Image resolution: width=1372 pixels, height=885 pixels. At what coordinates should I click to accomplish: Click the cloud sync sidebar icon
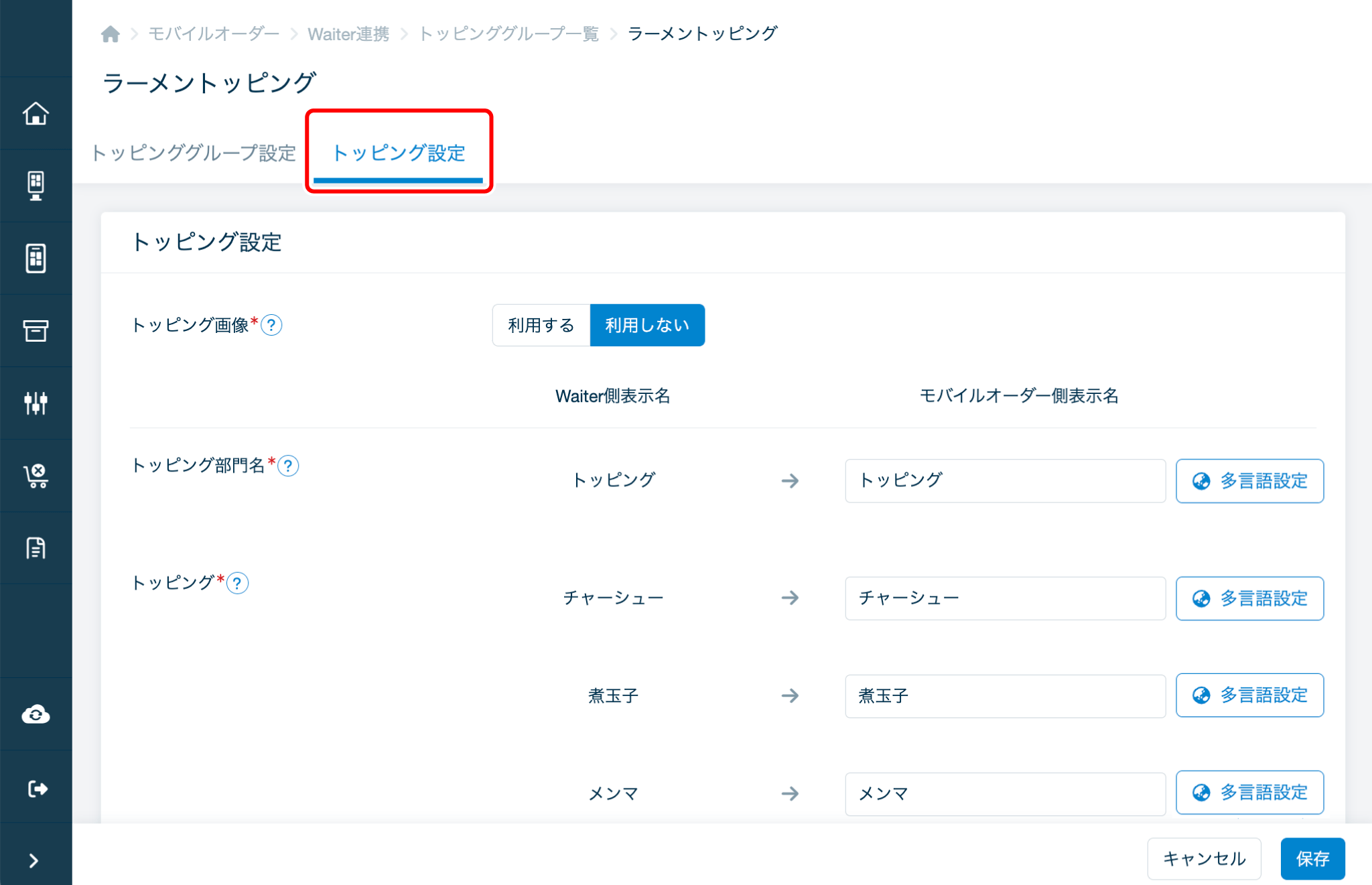[x=36, y=714]
